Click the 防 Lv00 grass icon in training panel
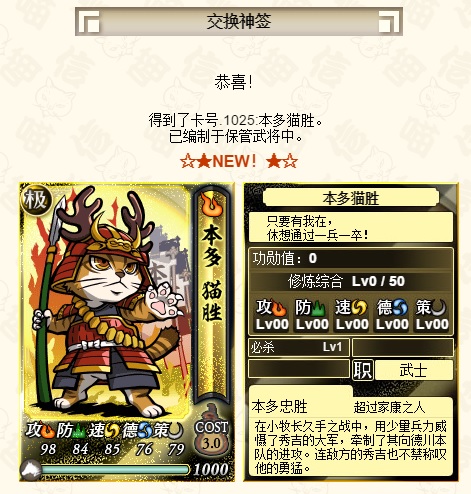Screen dimensions: 471x494 coord(319,308)
